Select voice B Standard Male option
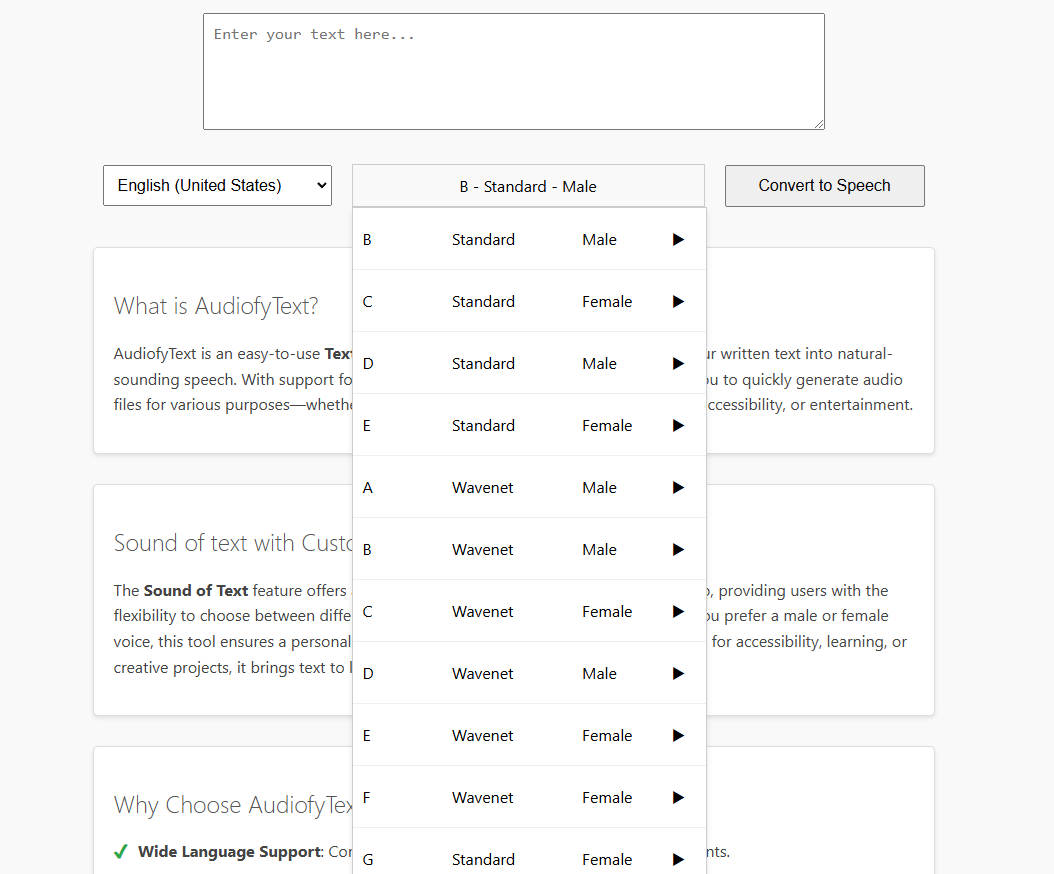The image size is (1054, 874). point(529,239)
